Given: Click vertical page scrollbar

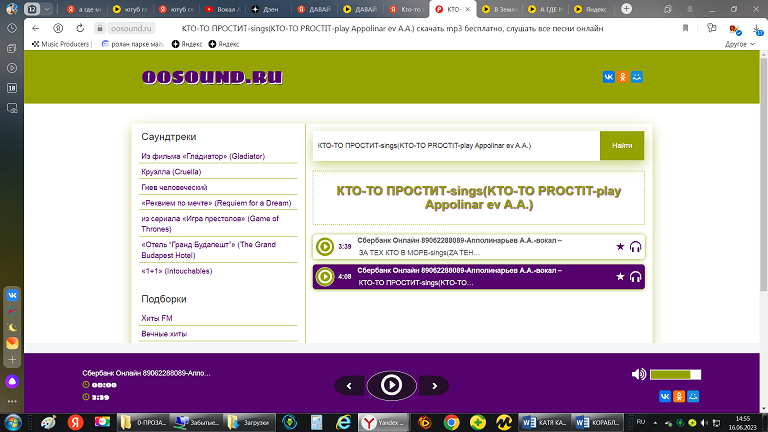Looking at the screenshot, I should (x=764, y=174).
